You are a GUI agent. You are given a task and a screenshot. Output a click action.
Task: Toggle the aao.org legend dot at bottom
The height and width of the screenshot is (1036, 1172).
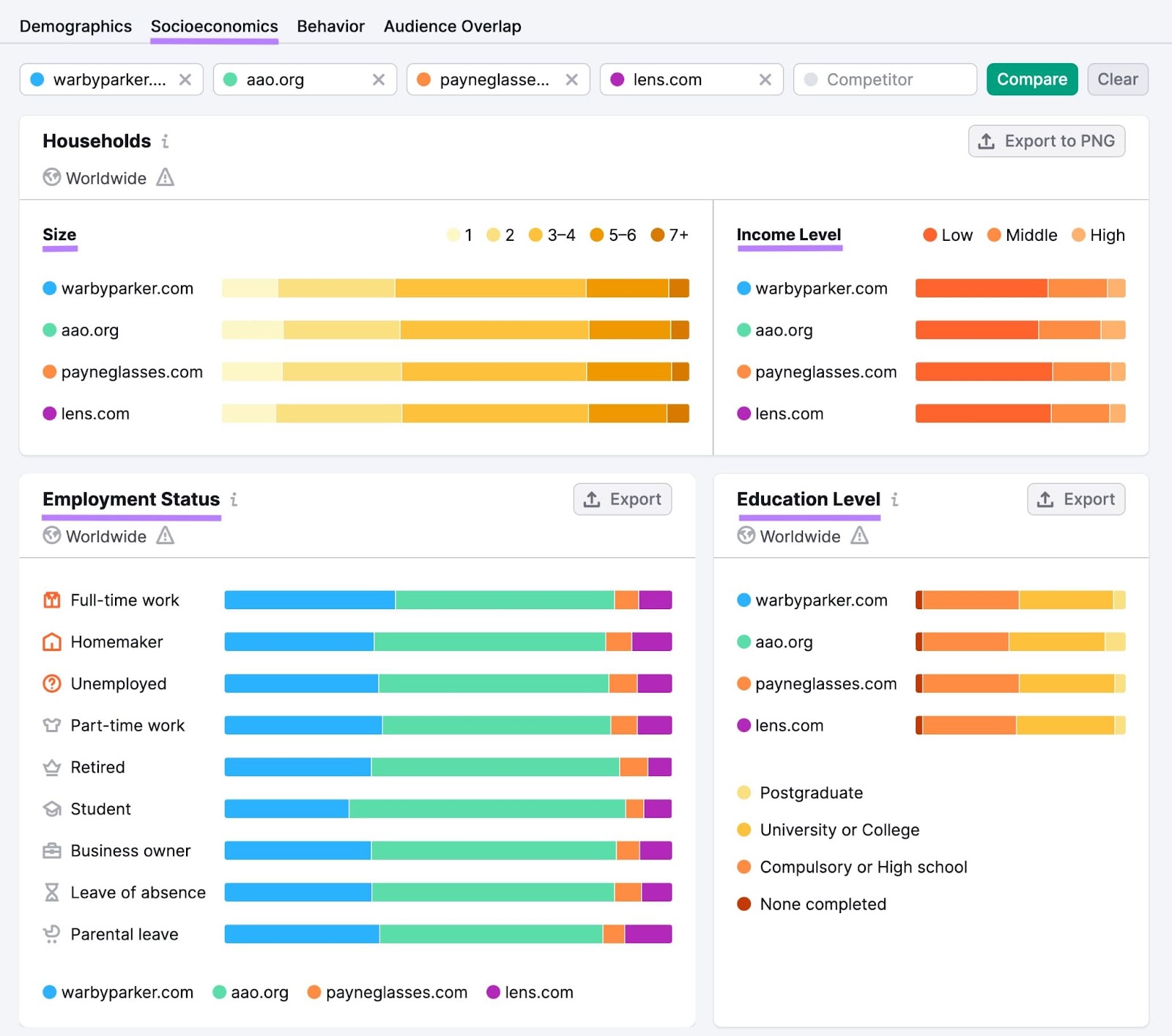pos(218,993)
